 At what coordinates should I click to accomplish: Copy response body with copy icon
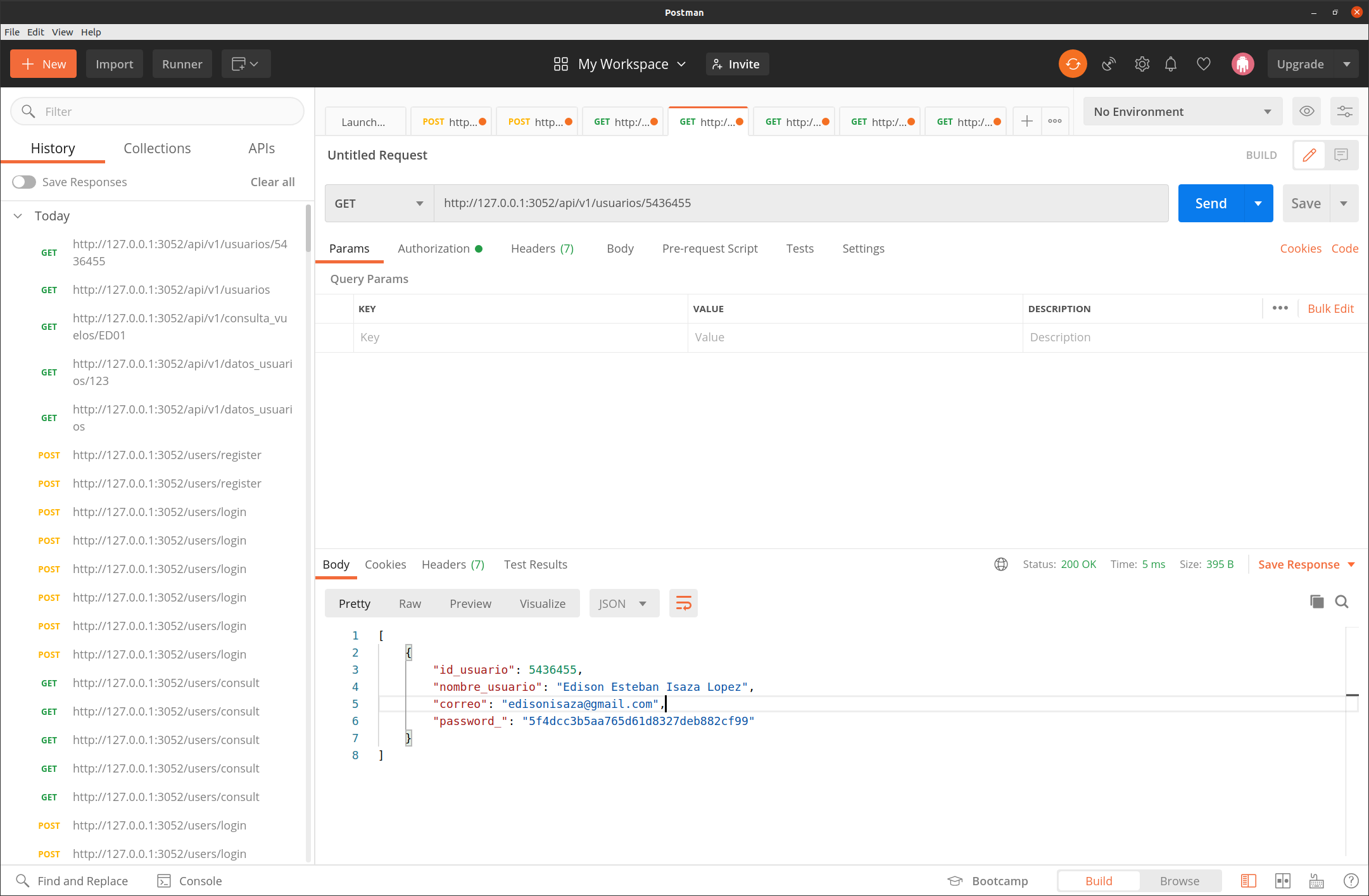click(x=1316, y=602)
